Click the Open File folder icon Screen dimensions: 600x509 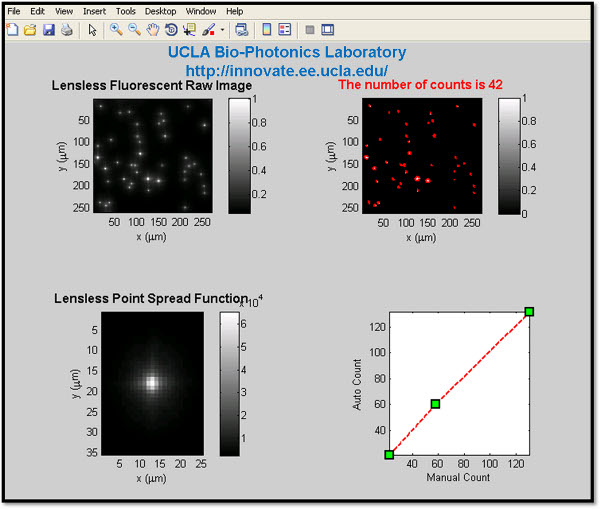pos(30,30)
